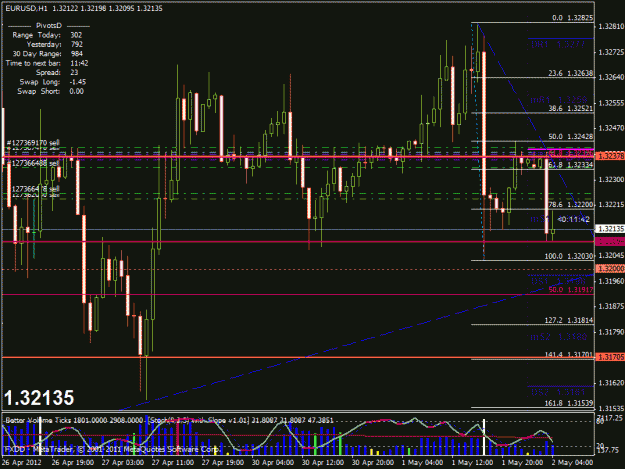Image resolution: width=625 pixels, height=469 pixels.
Task: Click the 1 May 12:00 time label
Action: pyautogui.click(x=472, y=463)
